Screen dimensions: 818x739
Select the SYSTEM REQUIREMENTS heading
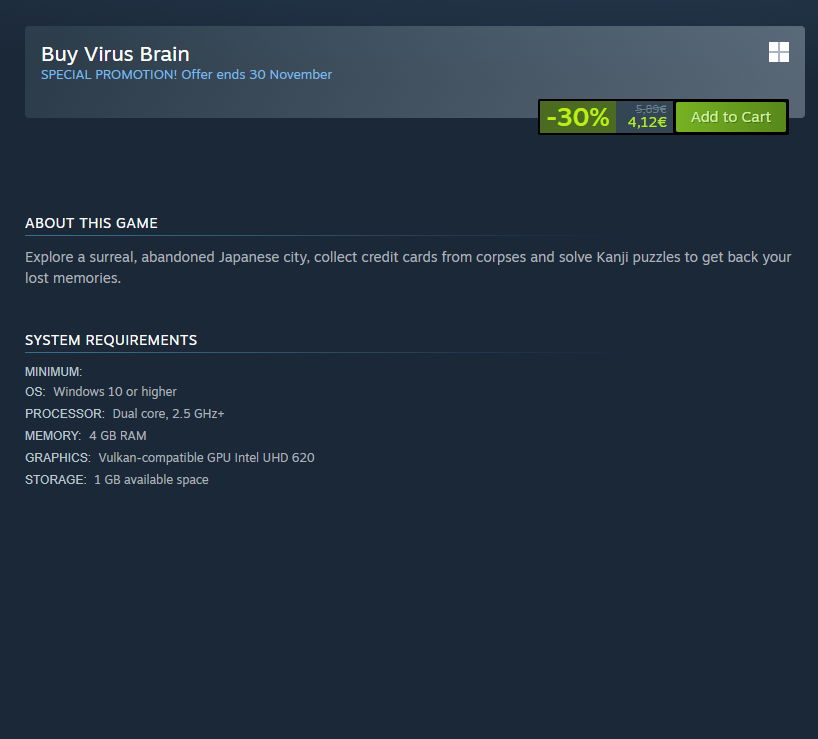pyautogui.click(x=111, y=340)
